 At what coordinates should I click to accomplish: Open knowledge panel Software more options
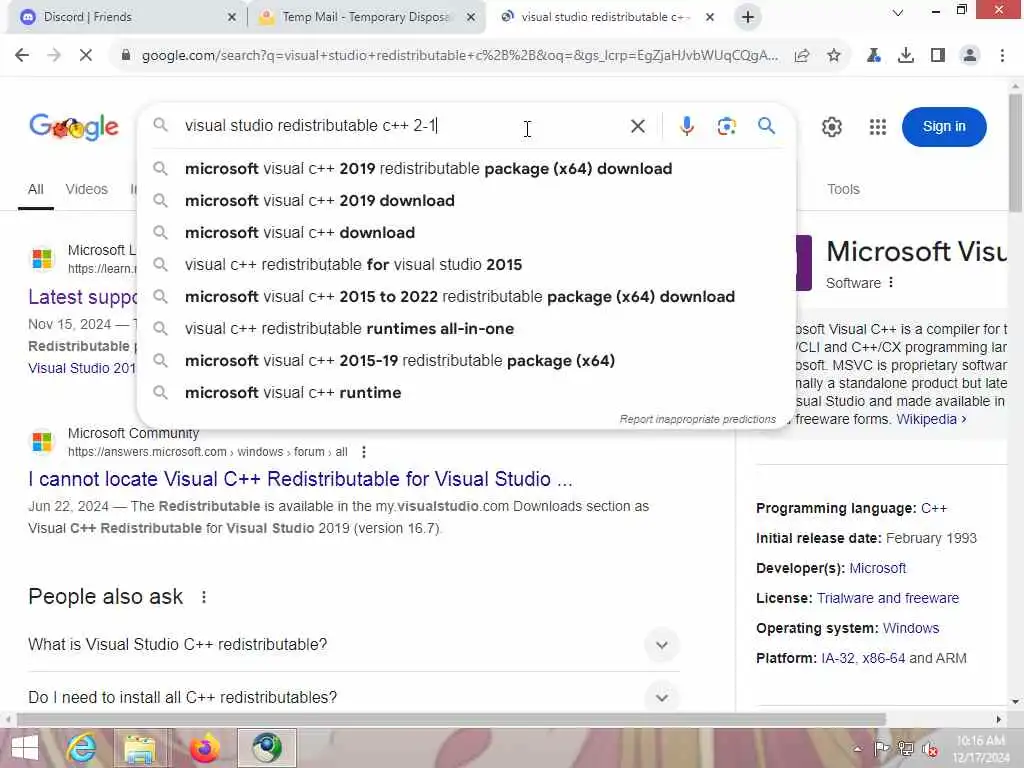(x=891, y=283)
